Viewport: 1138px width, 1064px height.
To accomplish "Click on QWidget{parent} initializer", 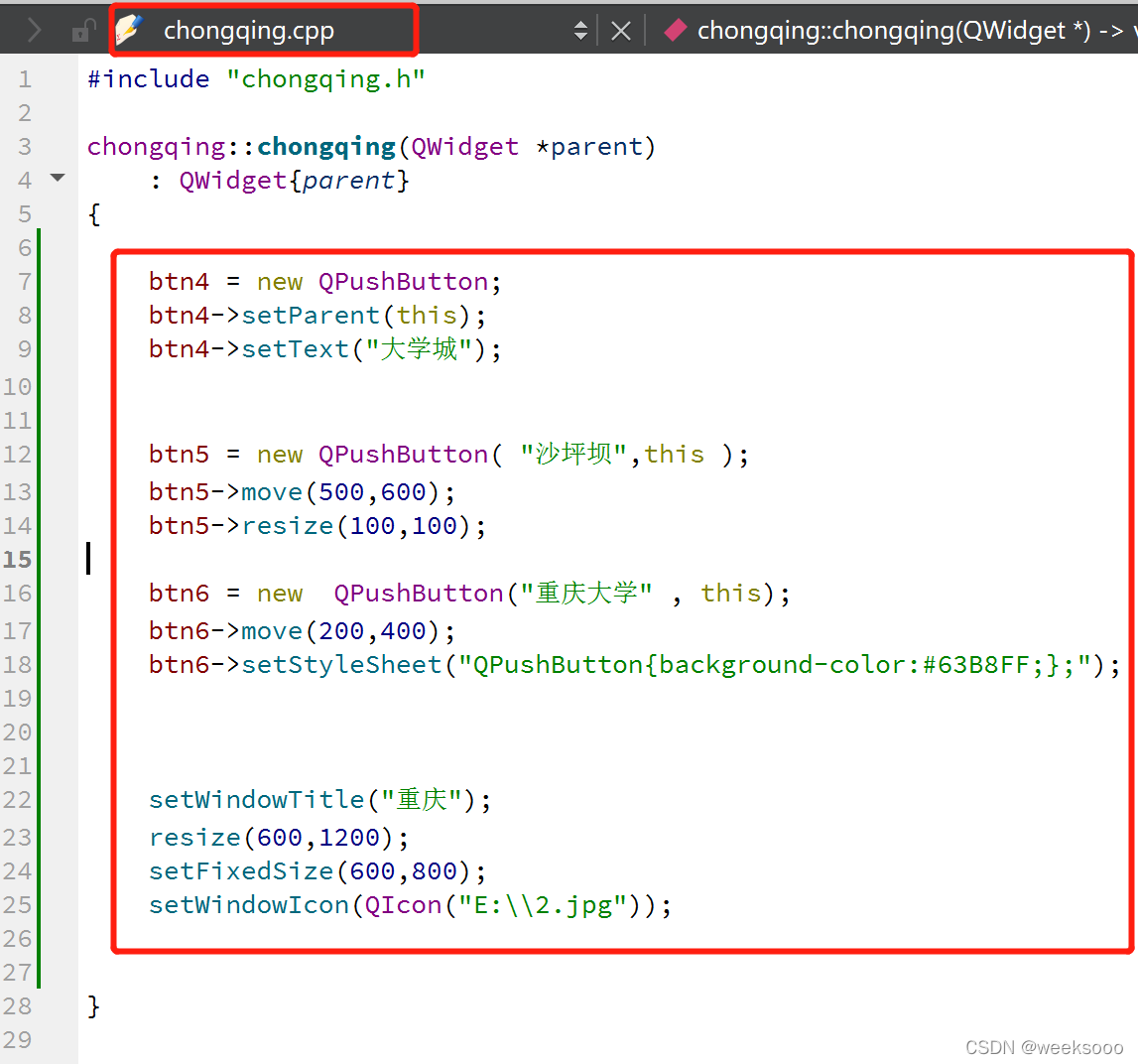I will pyautogui.click(x=294, y=181).
